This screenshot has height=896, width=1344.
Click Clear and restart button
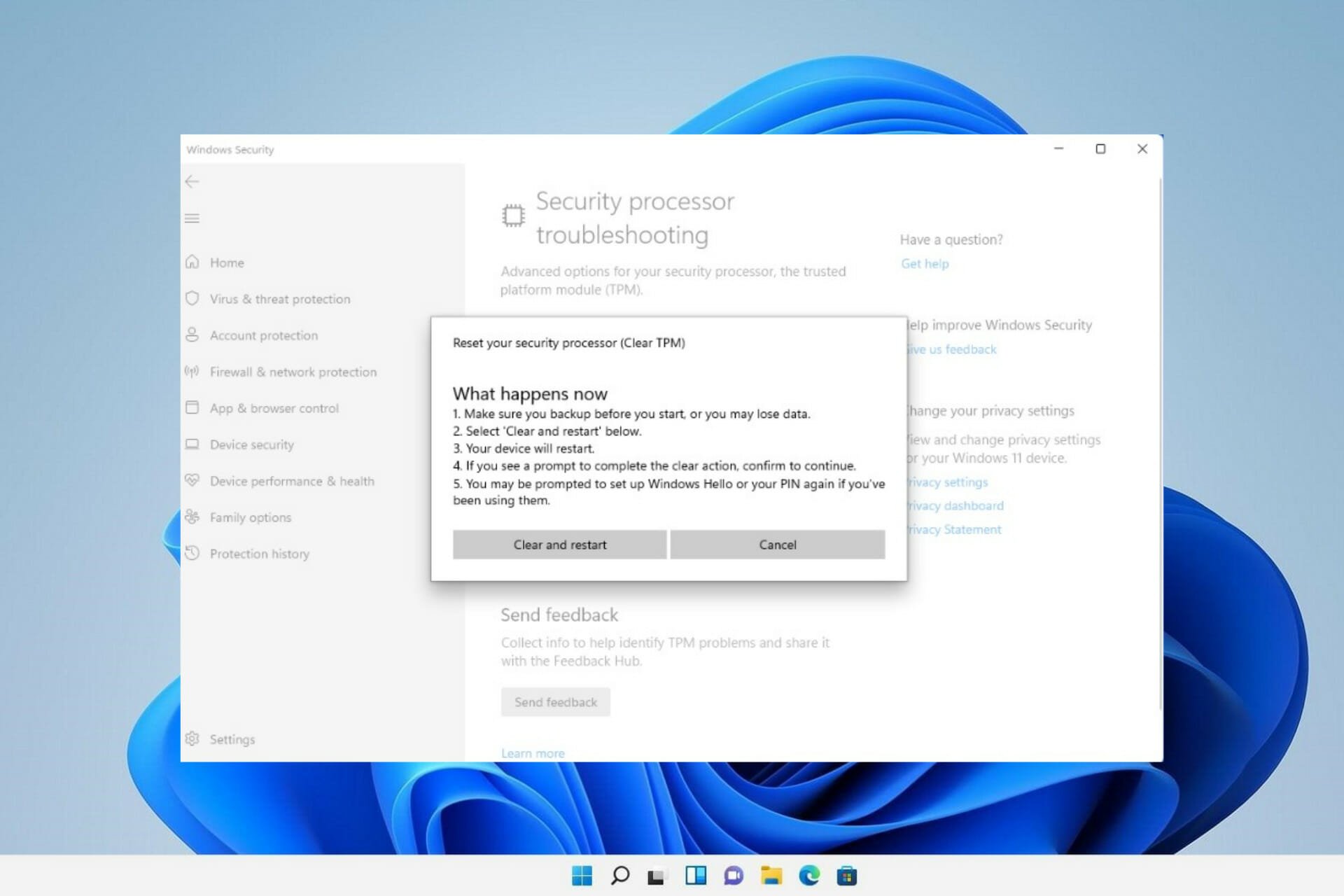pyautogui.click(x=559, y=545)
